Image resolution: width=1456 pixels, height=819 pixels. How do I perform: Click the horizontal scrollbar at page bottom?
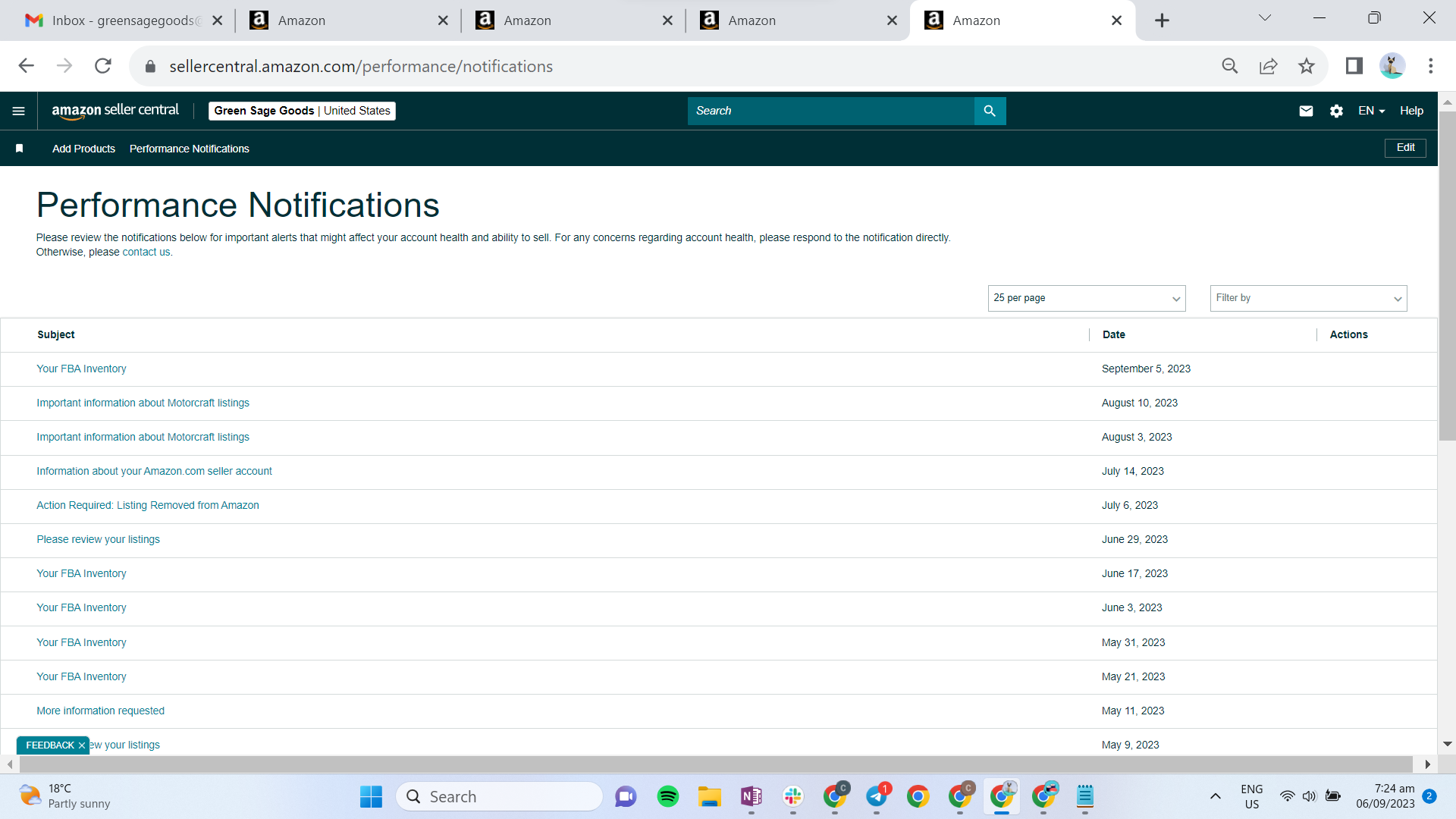715,764
